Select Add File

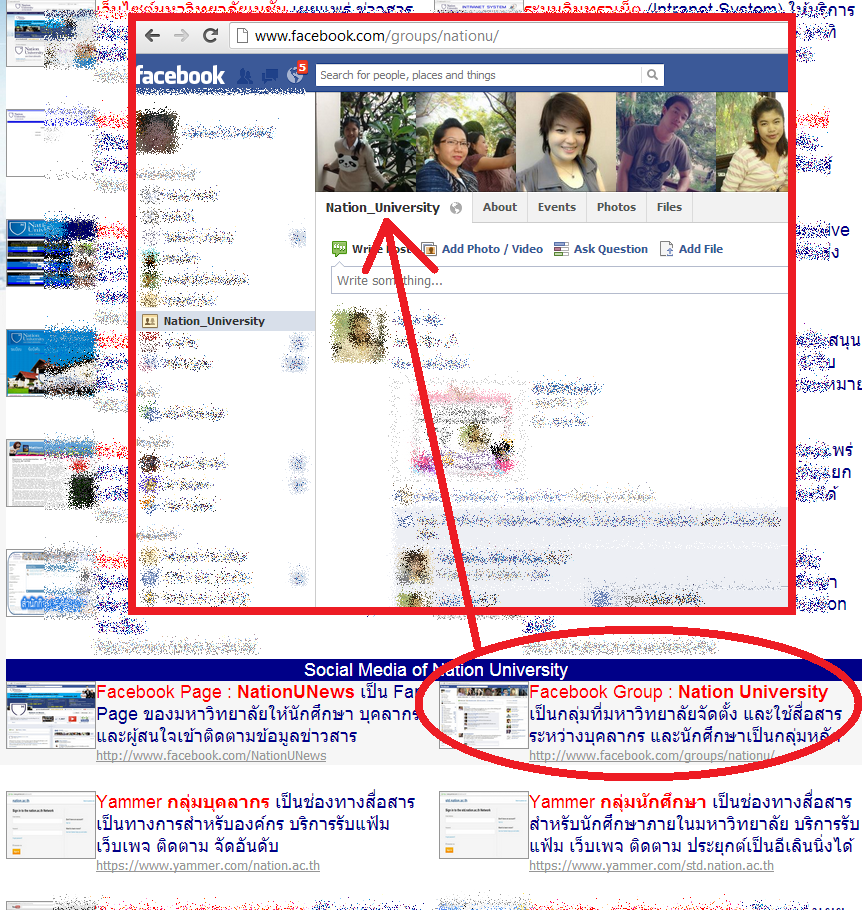point(691,249)
